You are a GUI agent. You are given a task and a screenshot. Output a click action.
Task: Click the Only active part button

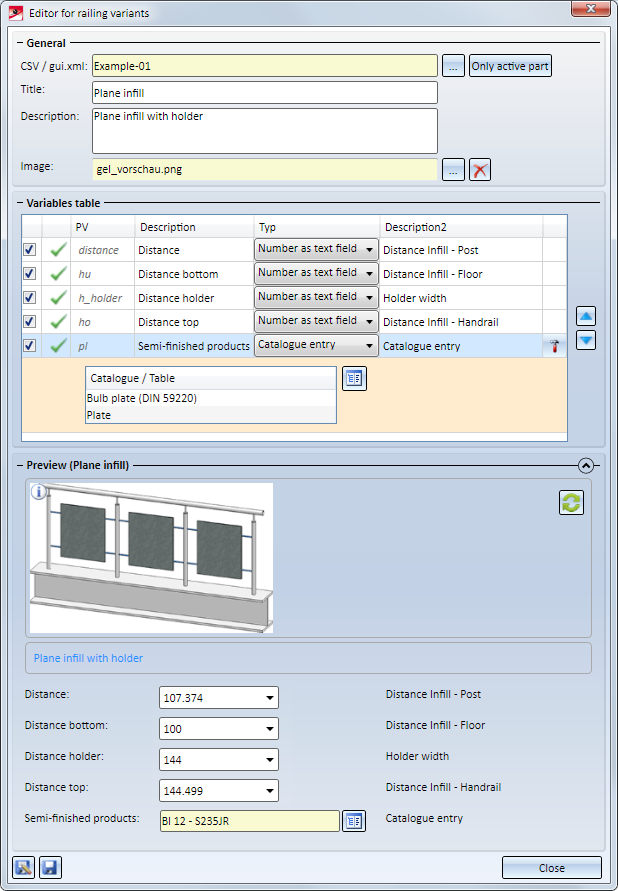pyautogui.click(x=510, y=66)
